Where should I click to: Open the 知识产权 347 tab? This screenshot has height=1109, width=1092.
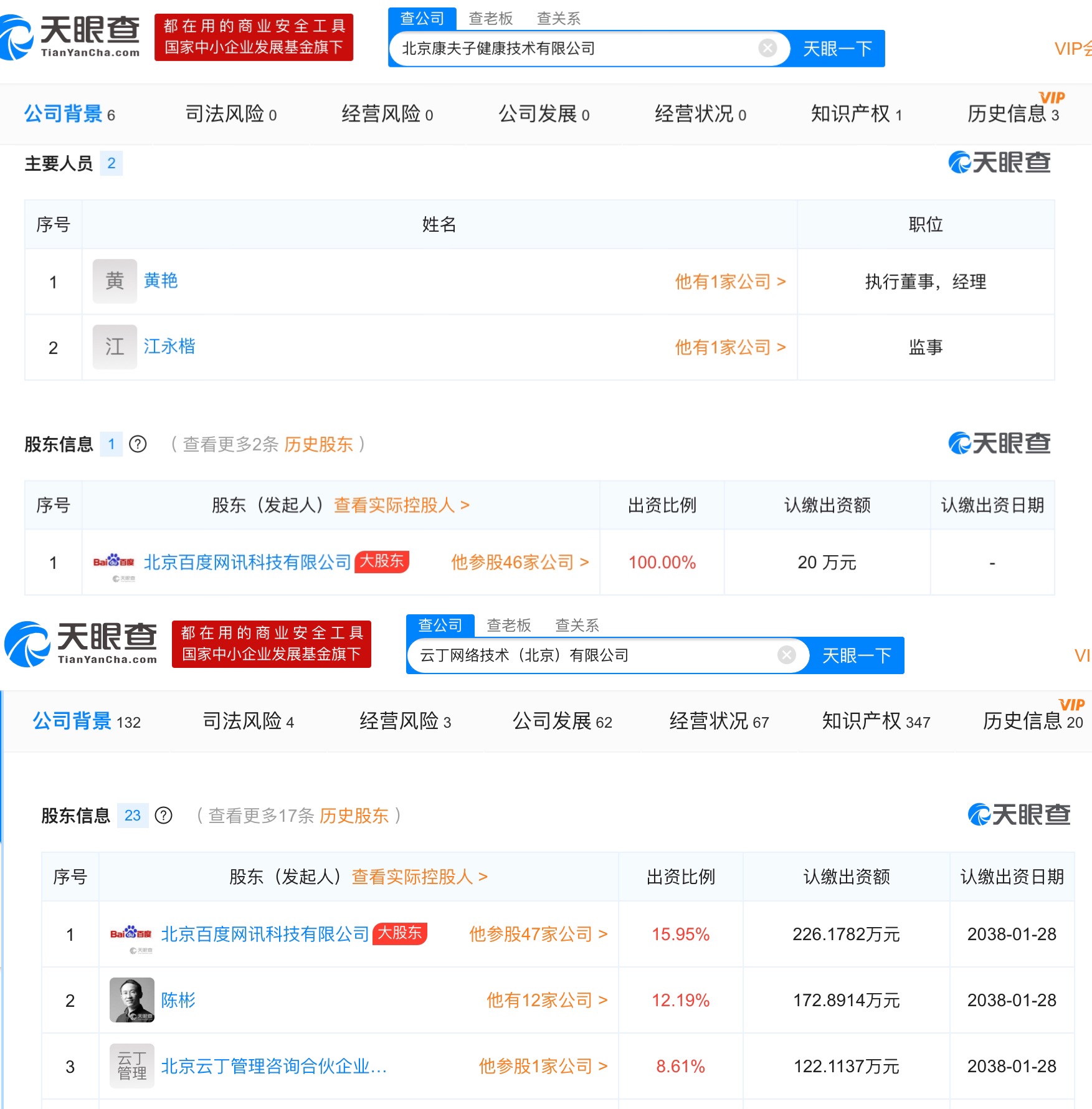875,721
